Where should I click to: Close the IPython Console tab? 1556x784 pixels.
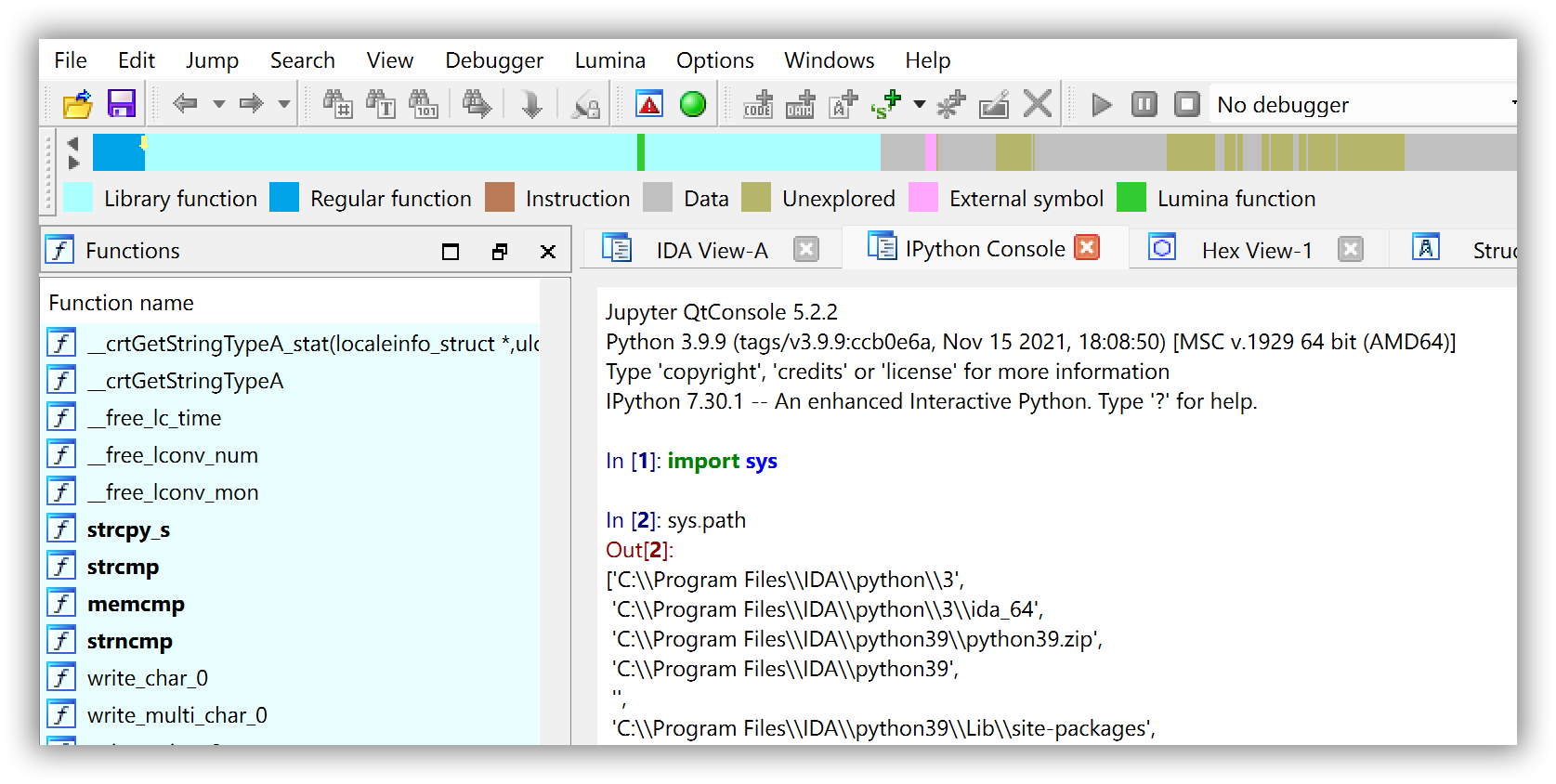click(1087, 247)
